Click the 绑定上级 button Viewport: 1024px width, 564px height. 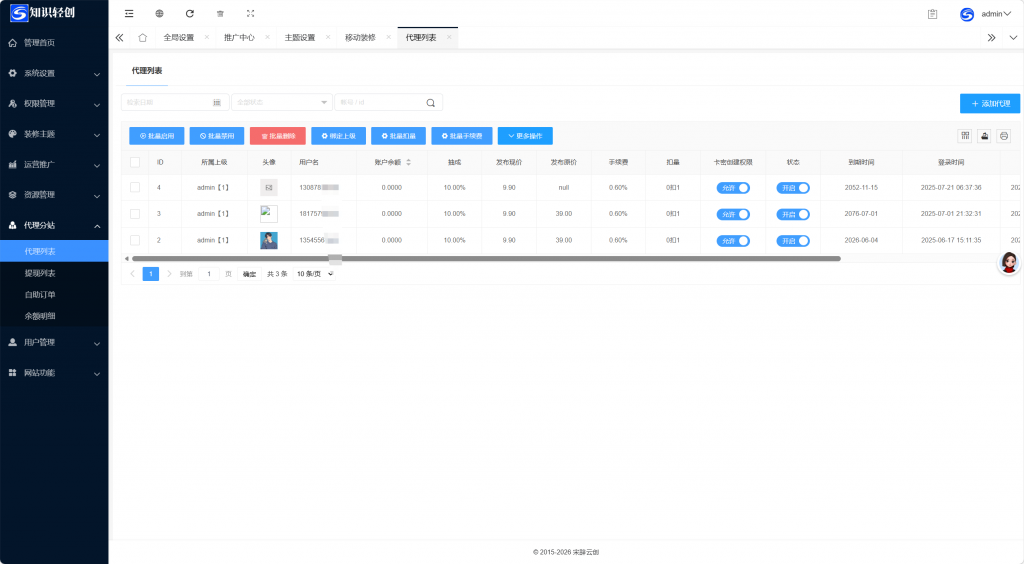338,136
